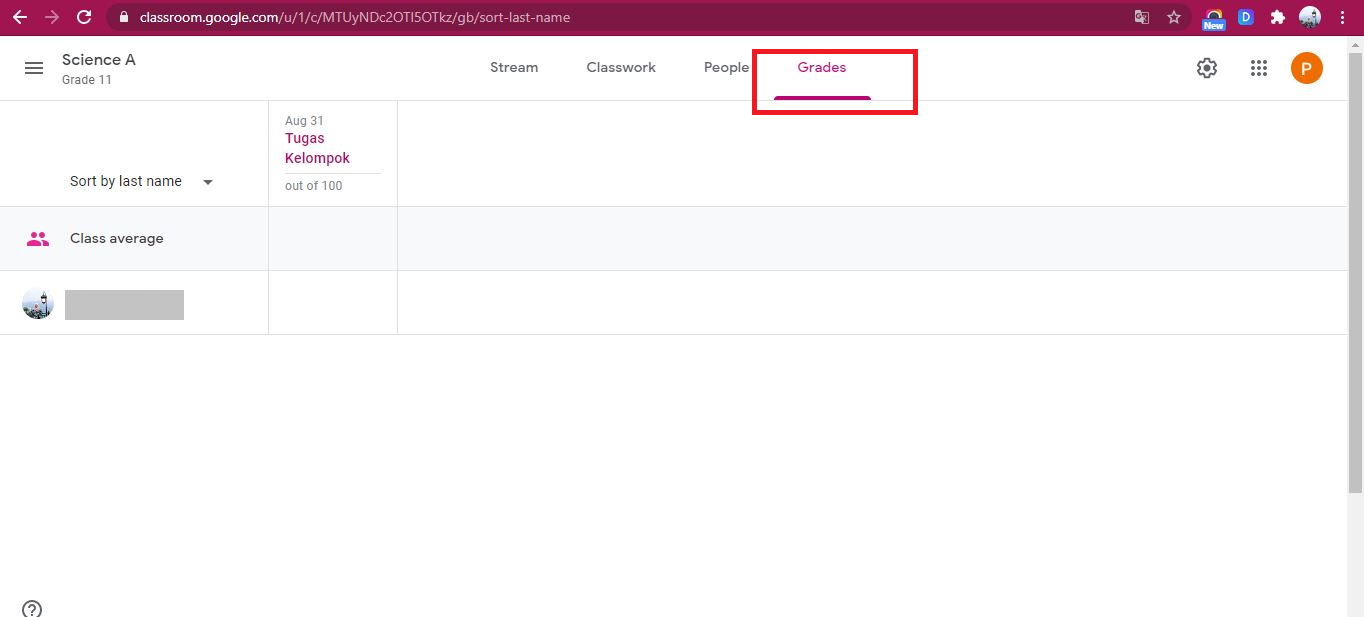The image size is (1364, 617).
Task: Bookmark this page with the star icon
Action: [1174, 17]
